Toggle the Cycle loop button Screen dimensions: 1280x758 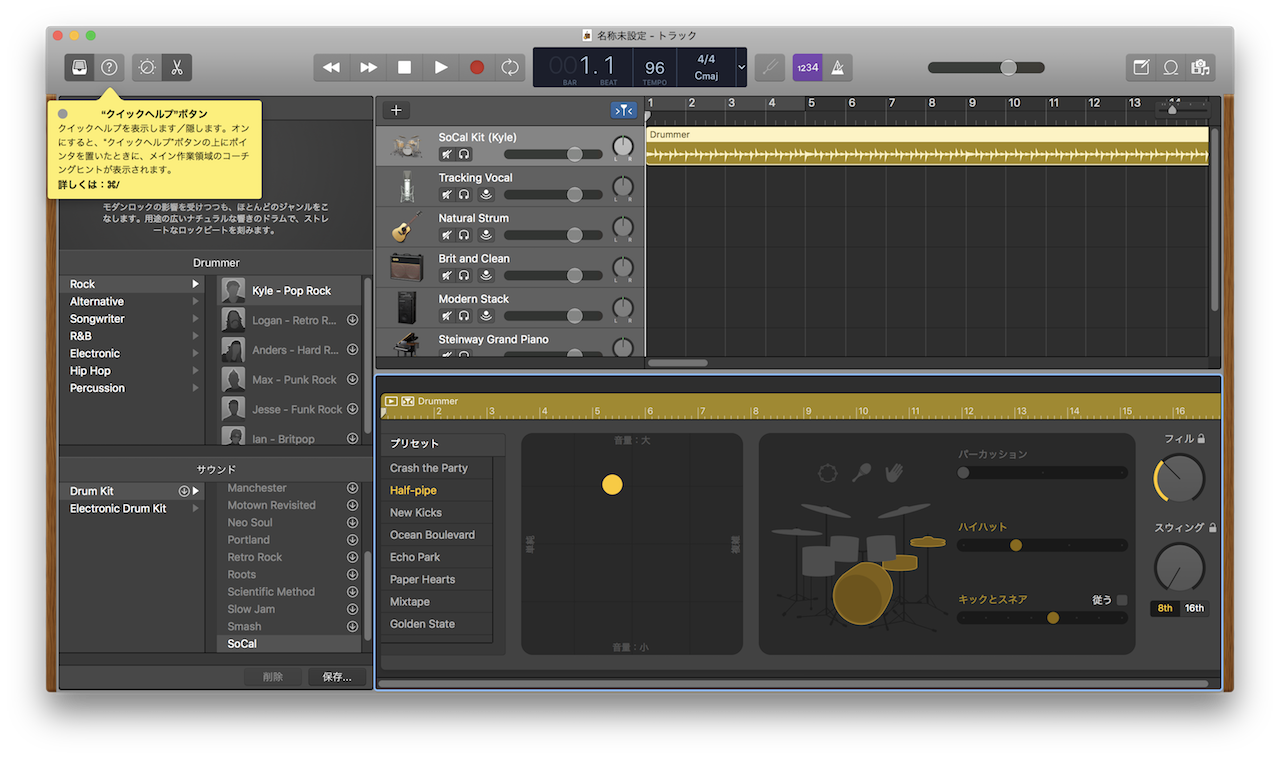click(x=510, y=67)
